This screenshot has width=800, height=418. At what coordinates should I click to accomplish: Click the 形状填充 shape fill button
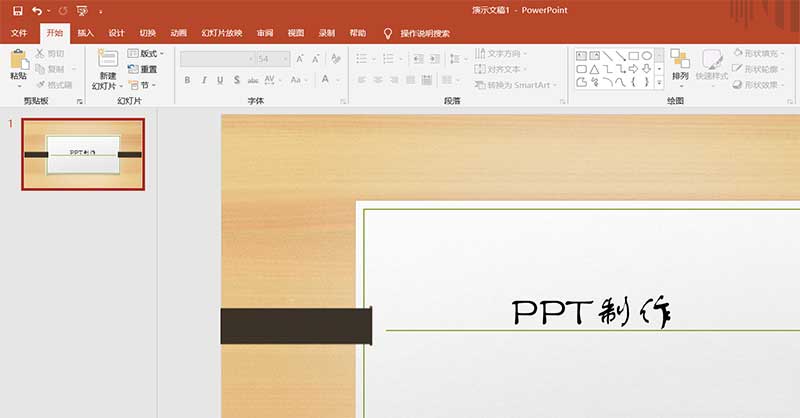[x=758, y=53]
